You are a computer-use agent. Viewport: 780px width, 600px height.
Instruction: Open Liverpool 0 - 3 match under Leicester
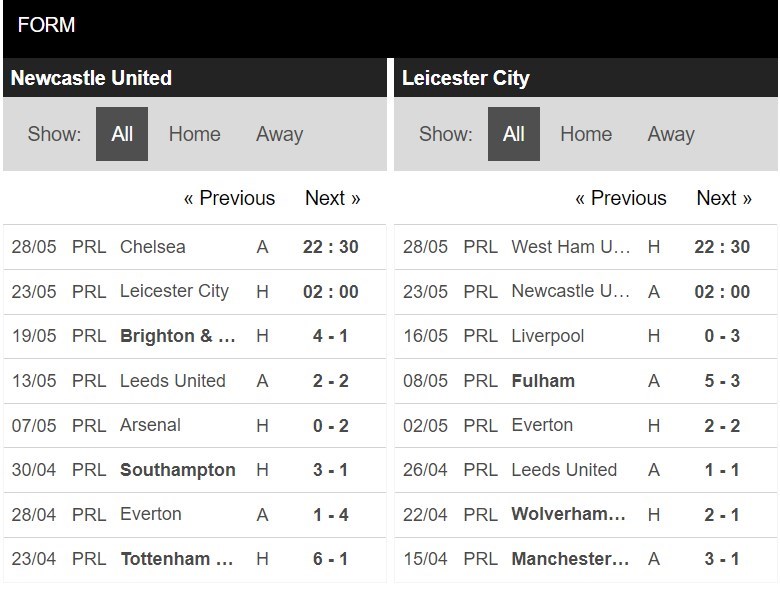click(586, 336)
